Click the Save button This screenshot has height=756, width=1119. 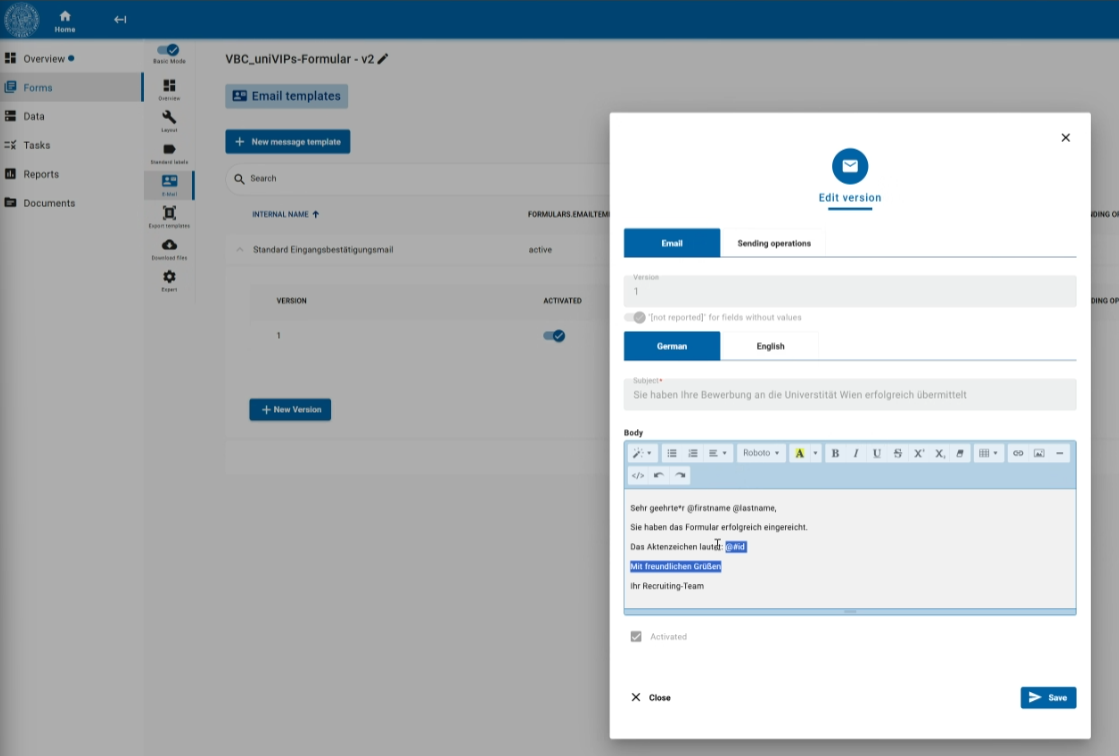(x=1048, y=697)
